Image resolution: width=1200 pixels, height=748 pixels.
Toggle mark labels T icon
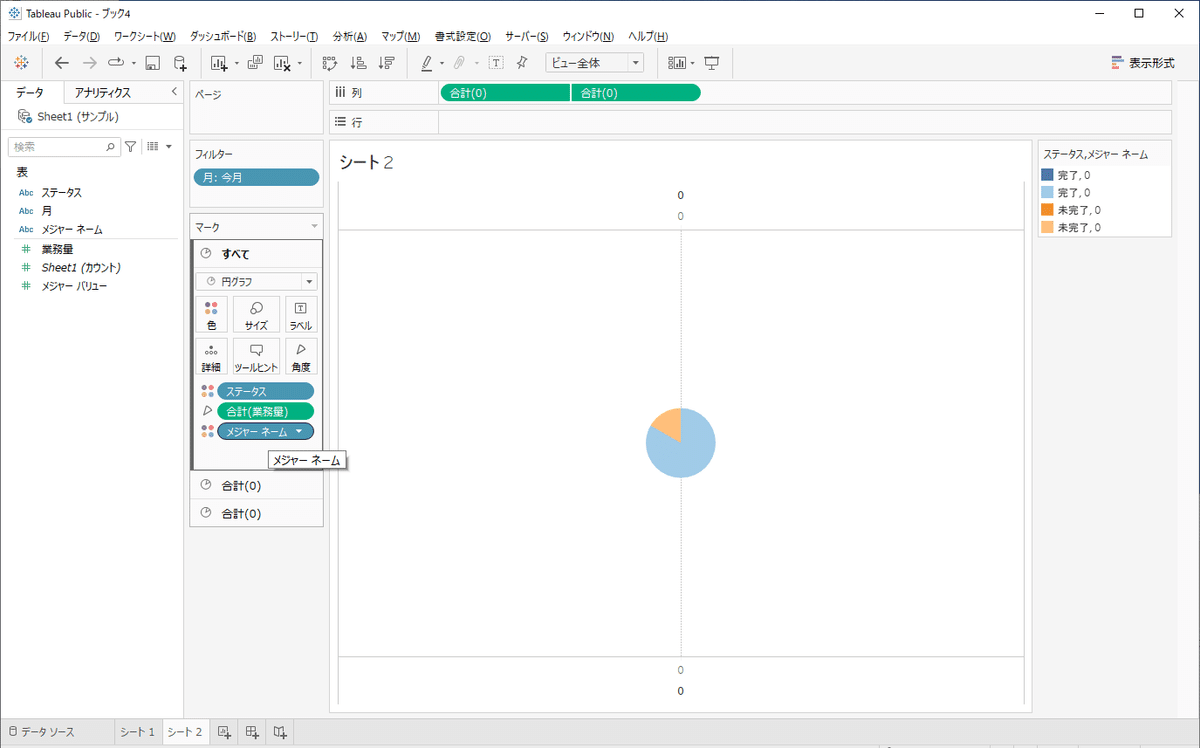(495, 63)
